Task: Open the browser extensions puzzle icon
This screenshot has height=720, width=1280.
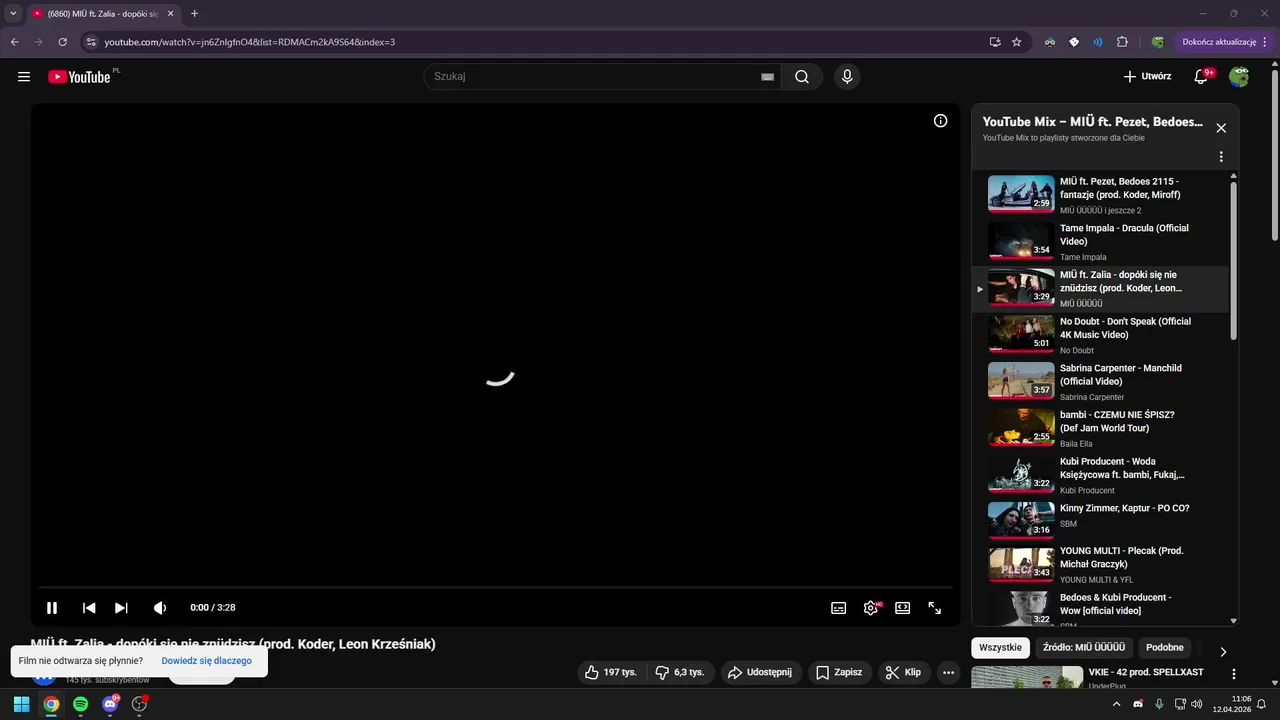Action: click(x=1122, y=42)
